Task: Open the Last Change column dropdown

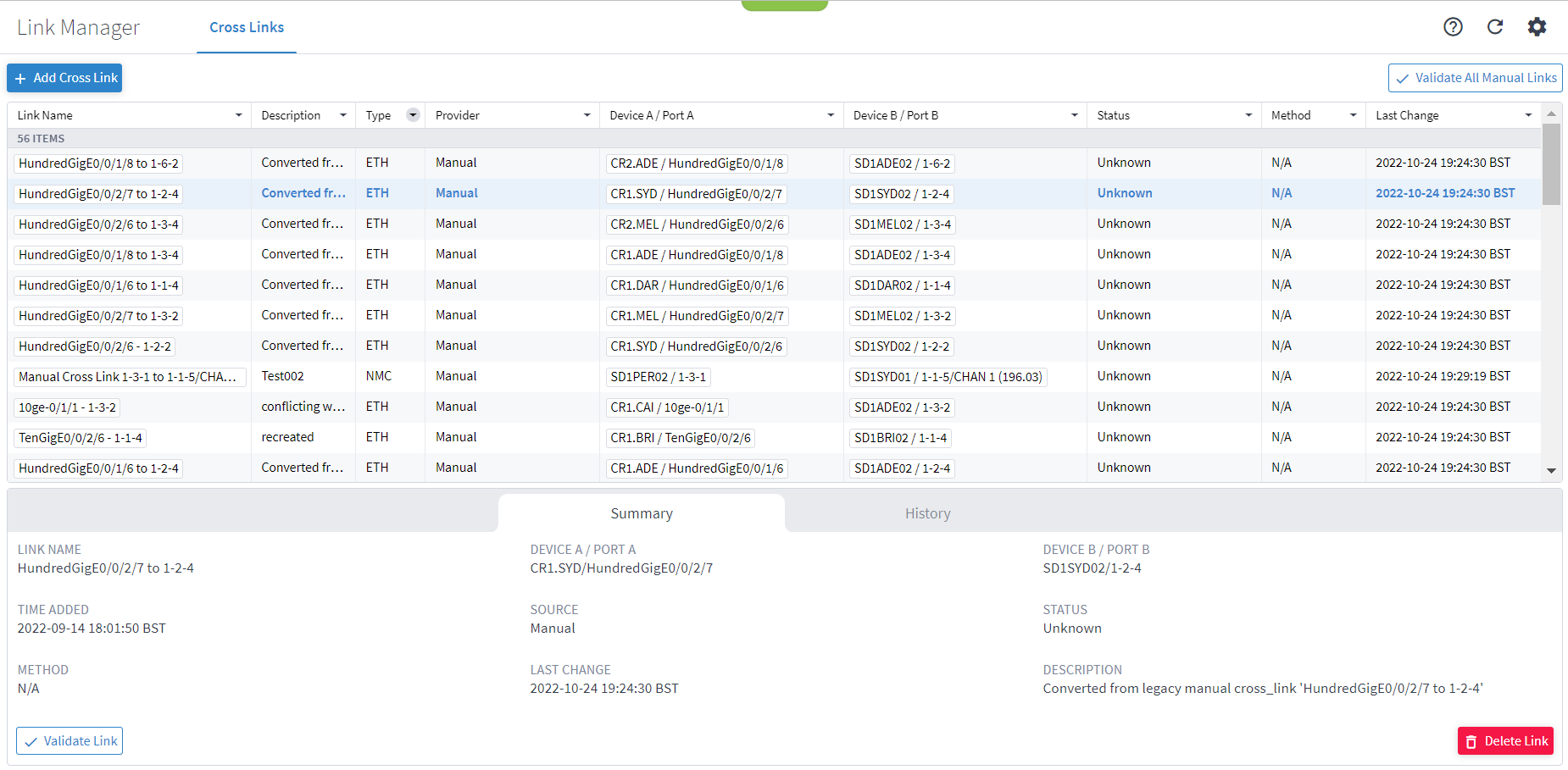Action: pos(1528,114)
